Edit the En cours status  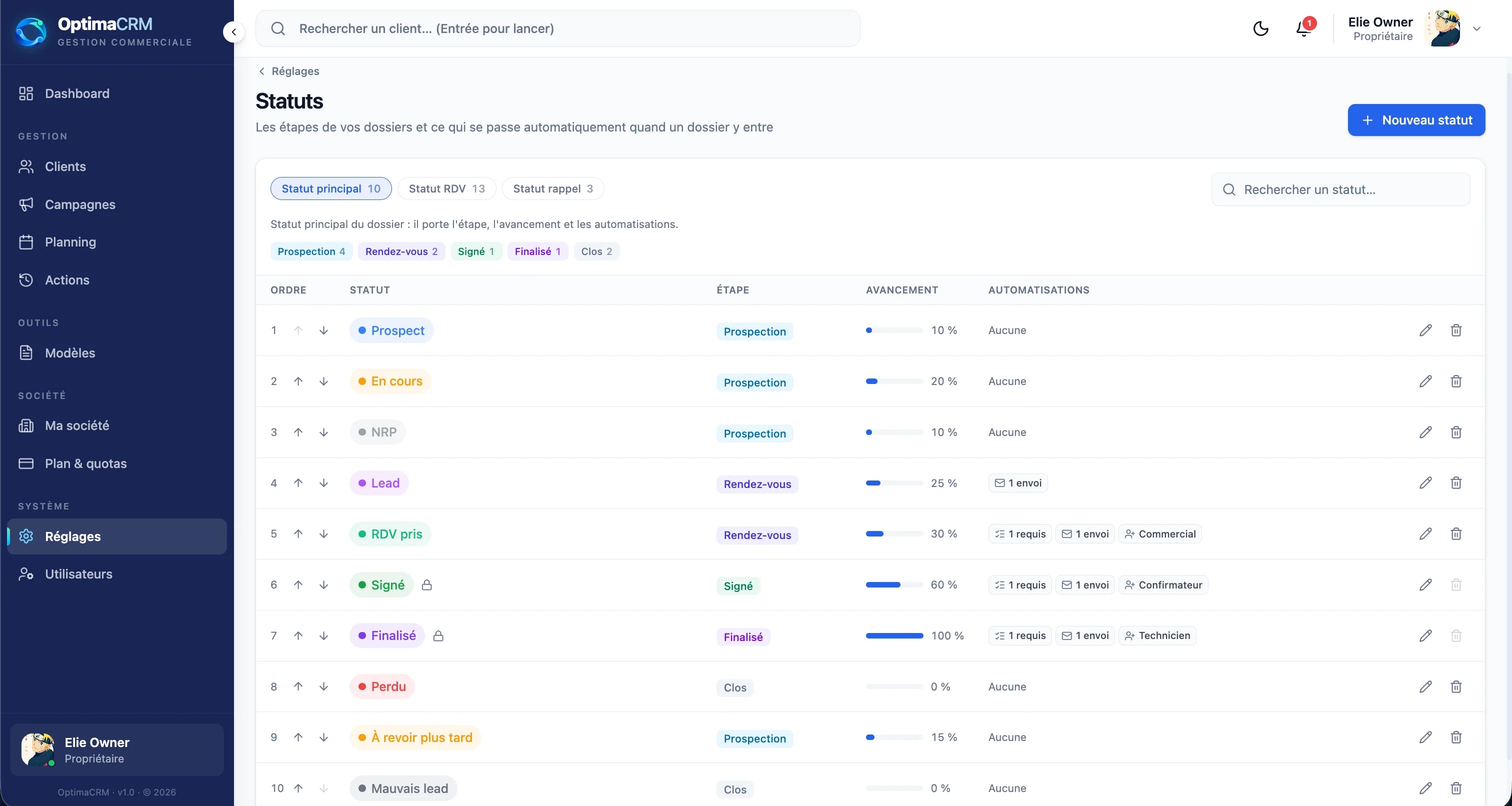pyautogui.click(x=1425, y=381)
